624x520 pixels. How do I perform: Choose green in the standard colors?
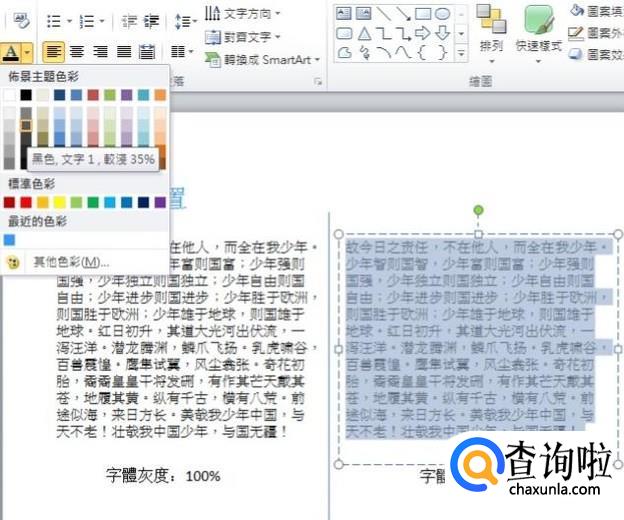point(93,203)
